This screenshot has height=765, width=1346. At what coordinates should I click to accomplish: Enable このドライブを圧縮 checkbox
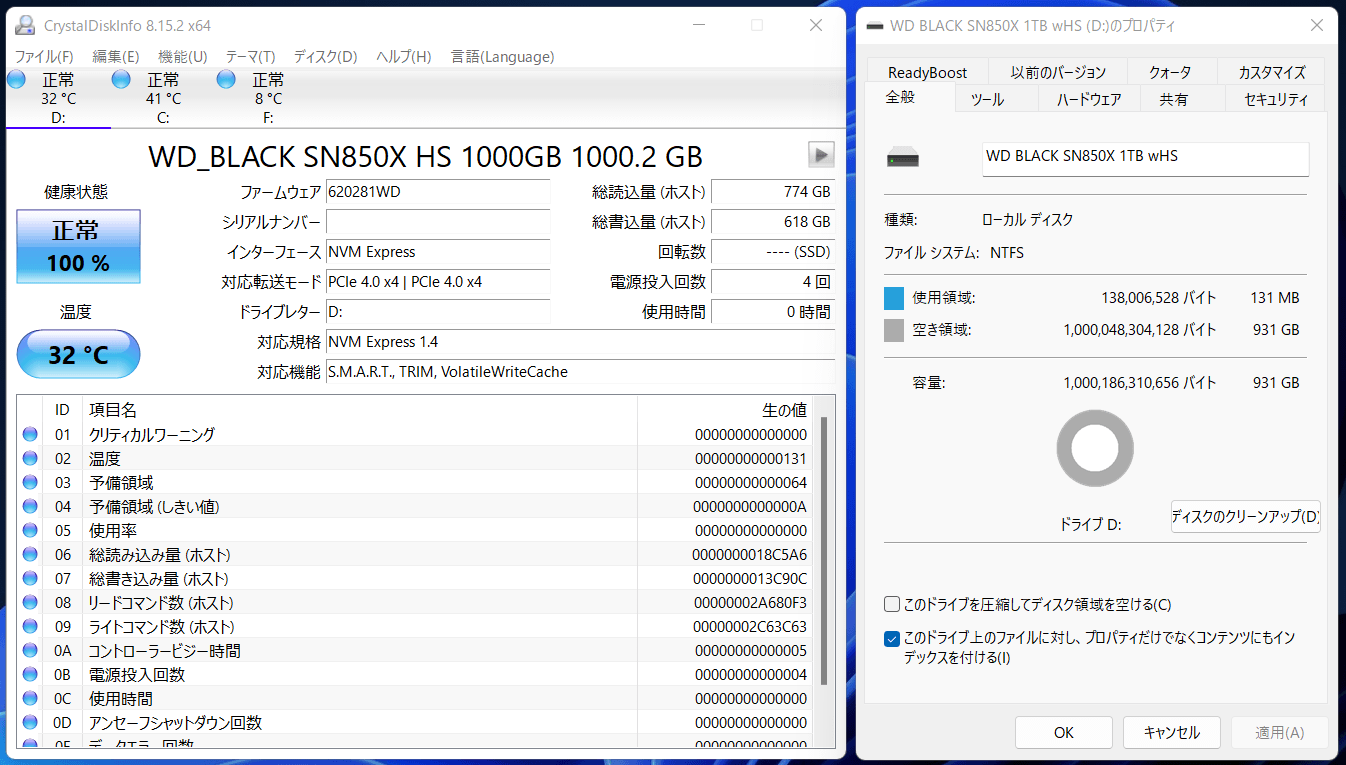[x=892, y=604]
